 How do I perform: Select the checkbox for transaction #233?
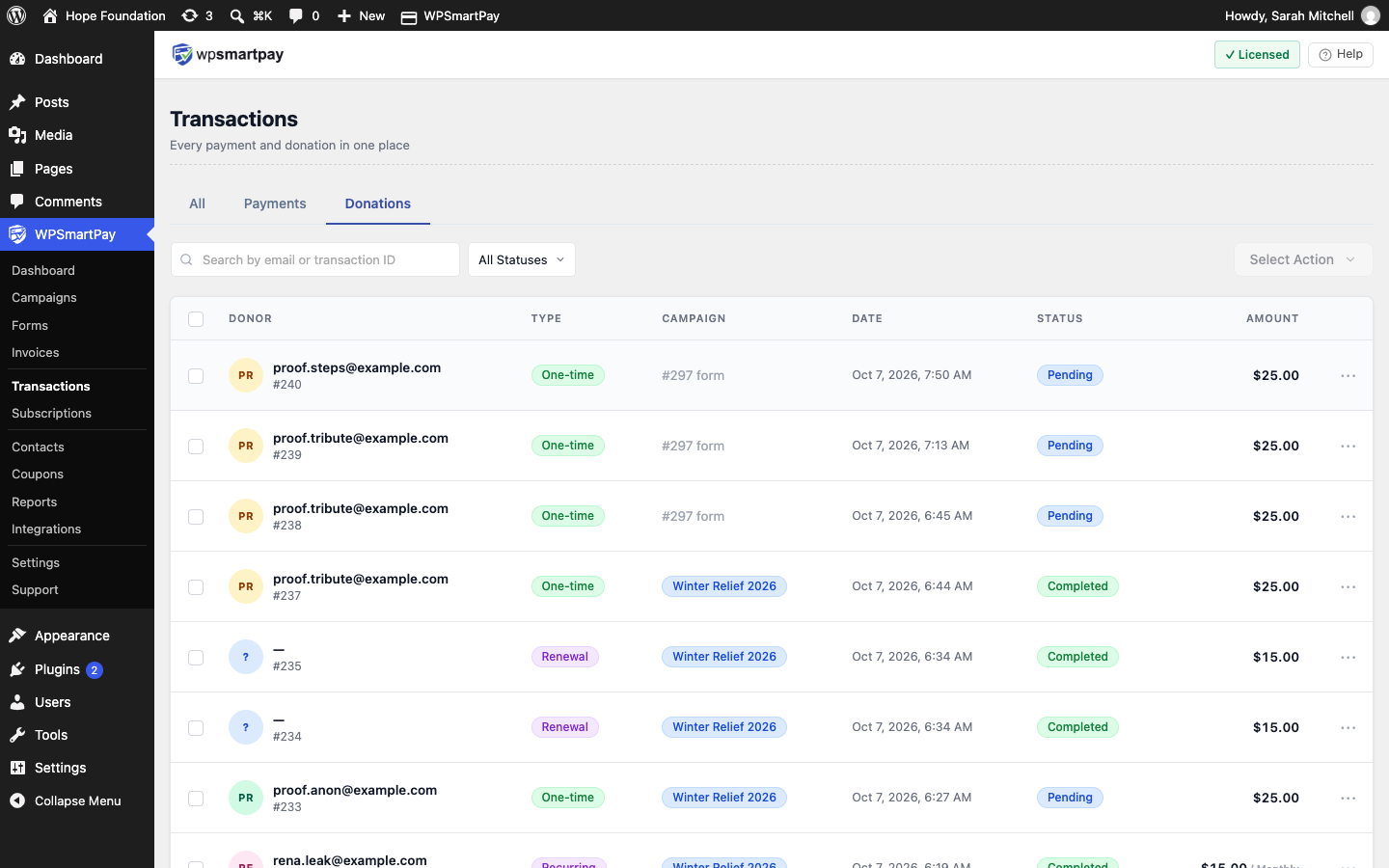pyautogui.click(x=196, y=798)
